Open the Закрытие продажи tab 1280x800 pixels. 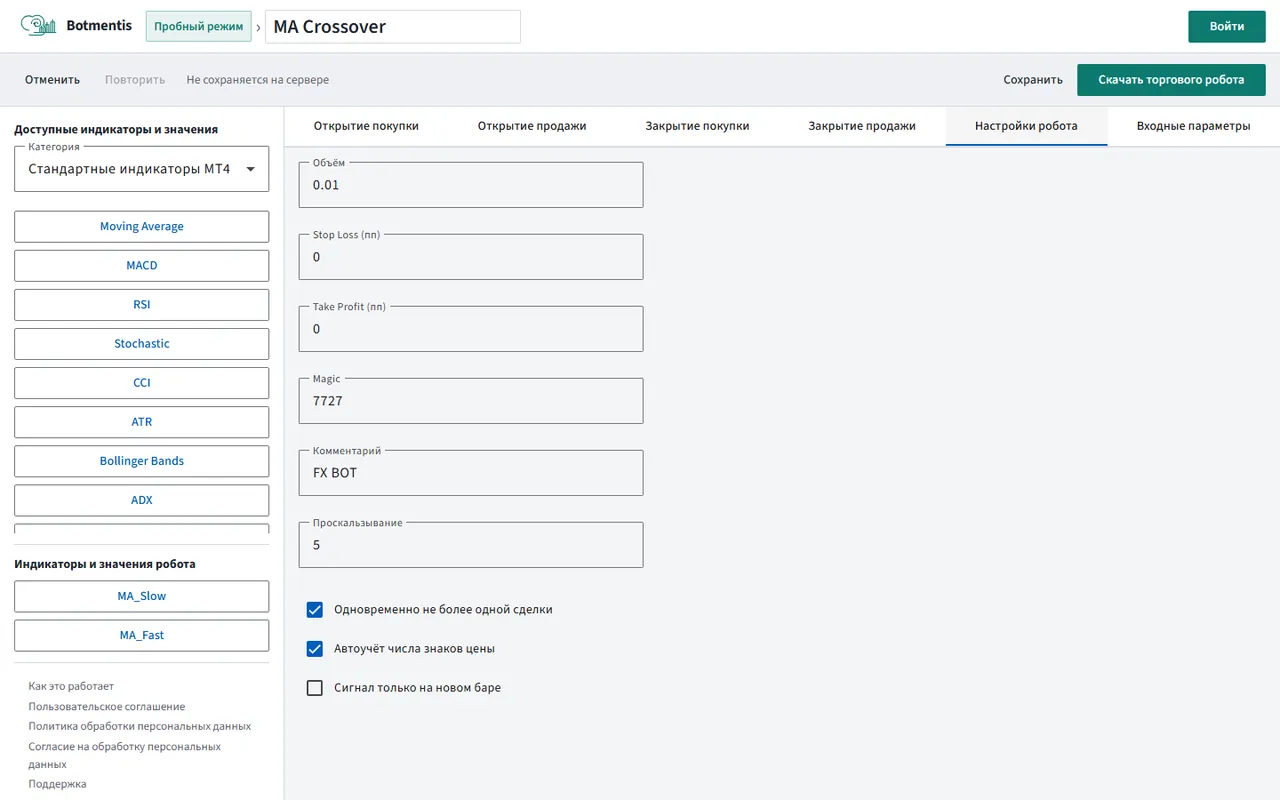pos(862,126)
